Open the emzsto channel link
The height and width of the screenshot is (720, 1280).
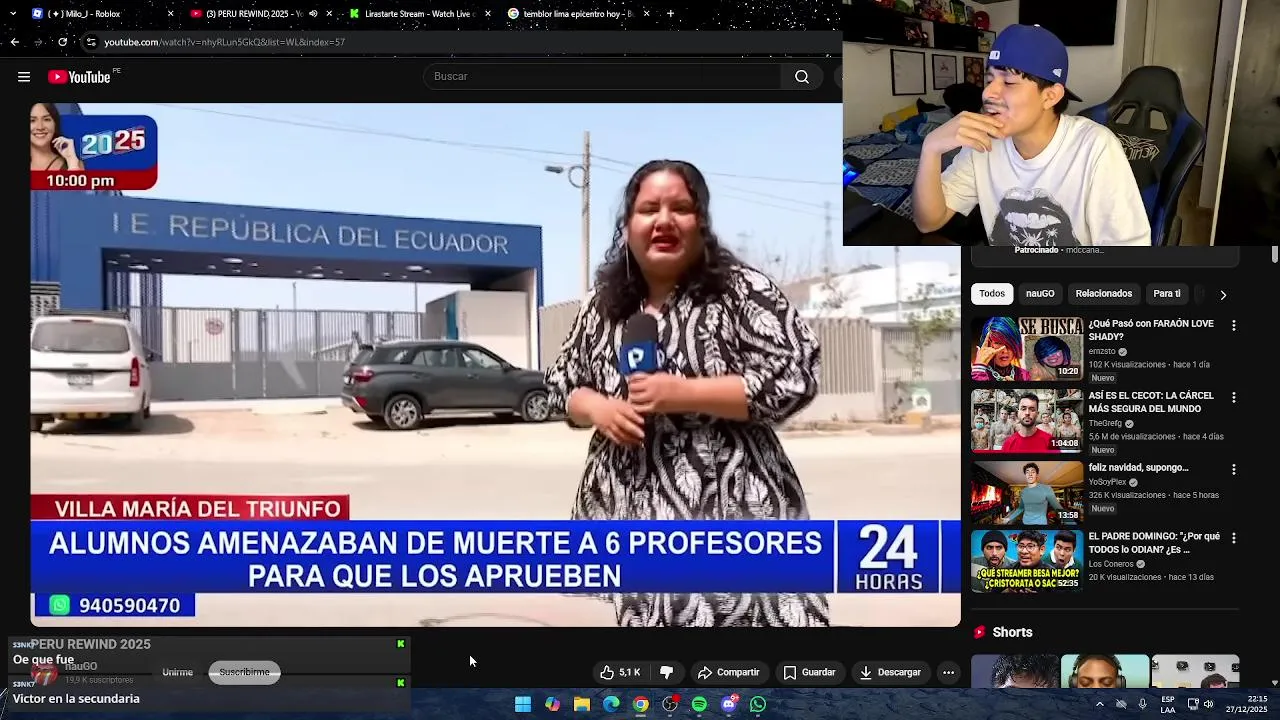point(1101,352)
